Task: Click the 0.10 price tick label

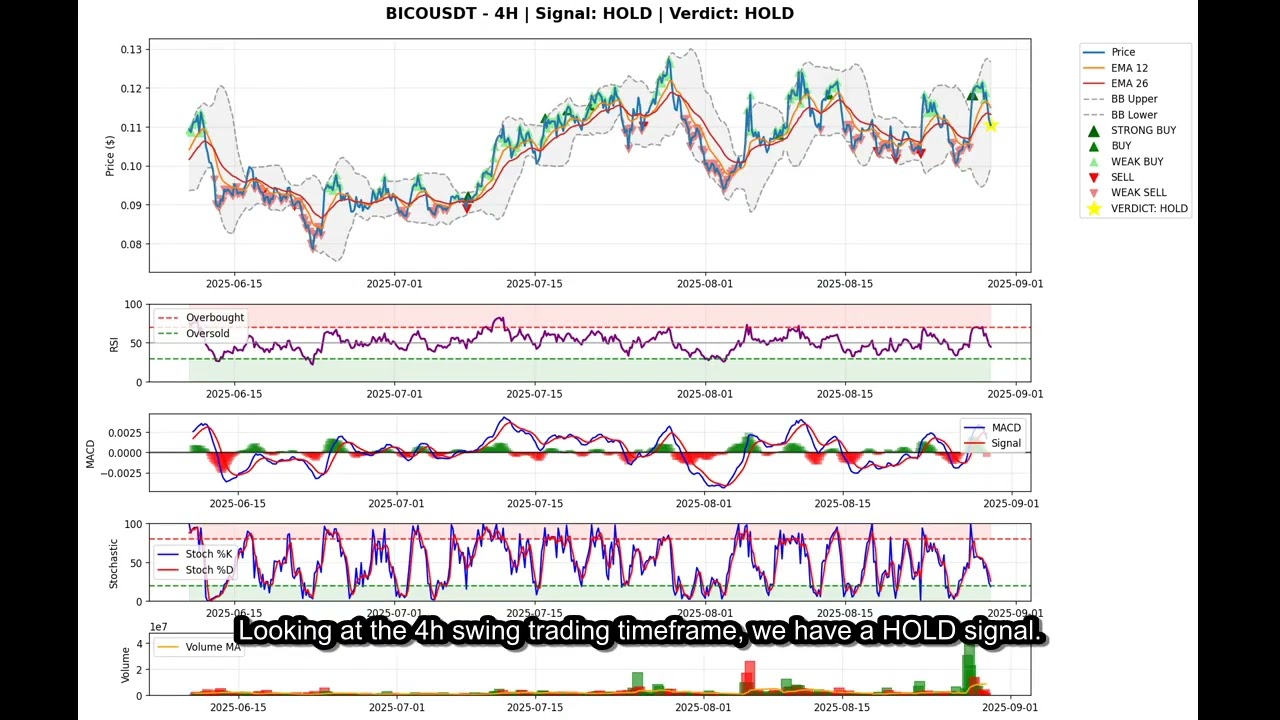Action: coord(132,166)
